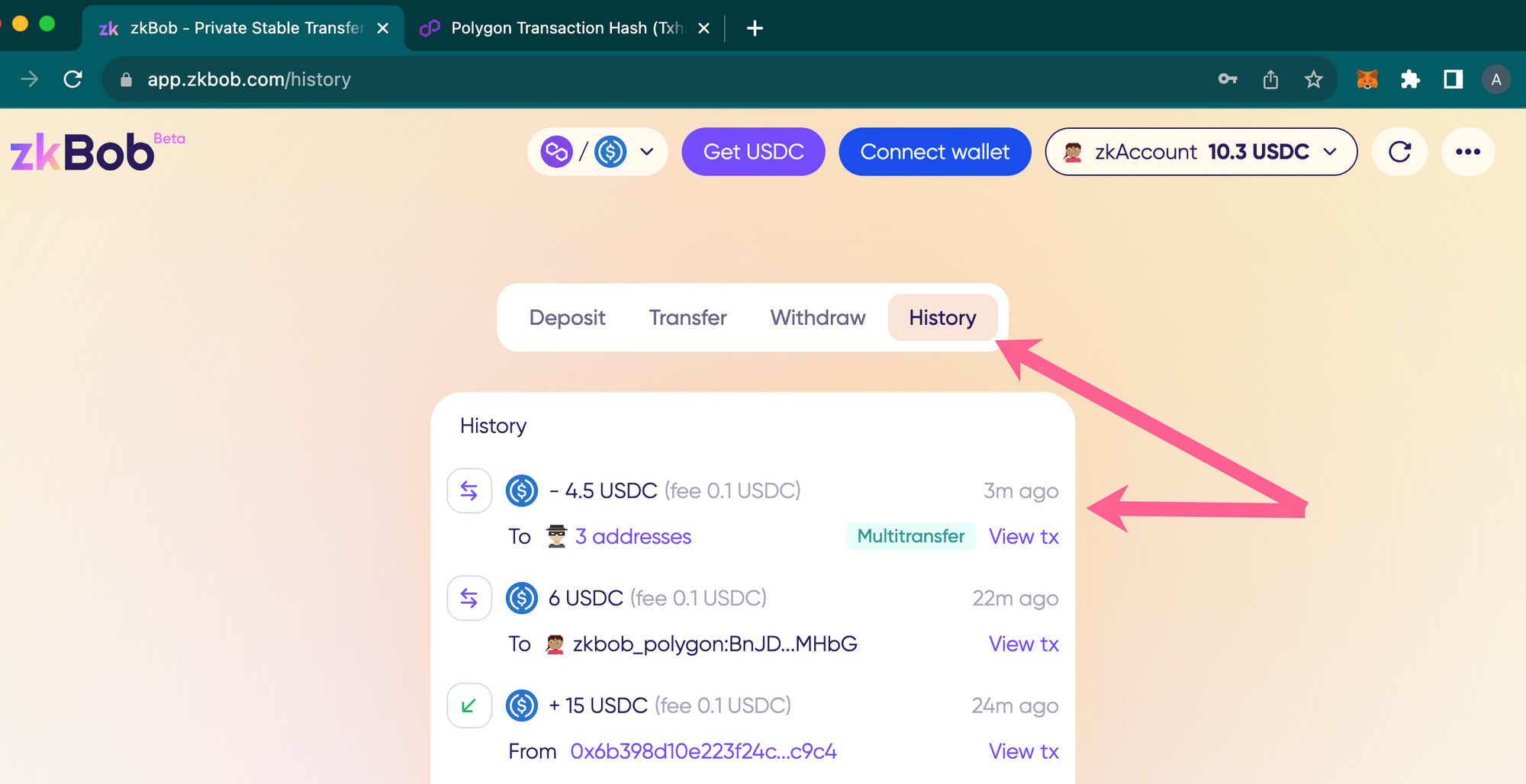
Task: Click the zkBob logo
Action: 96,151
